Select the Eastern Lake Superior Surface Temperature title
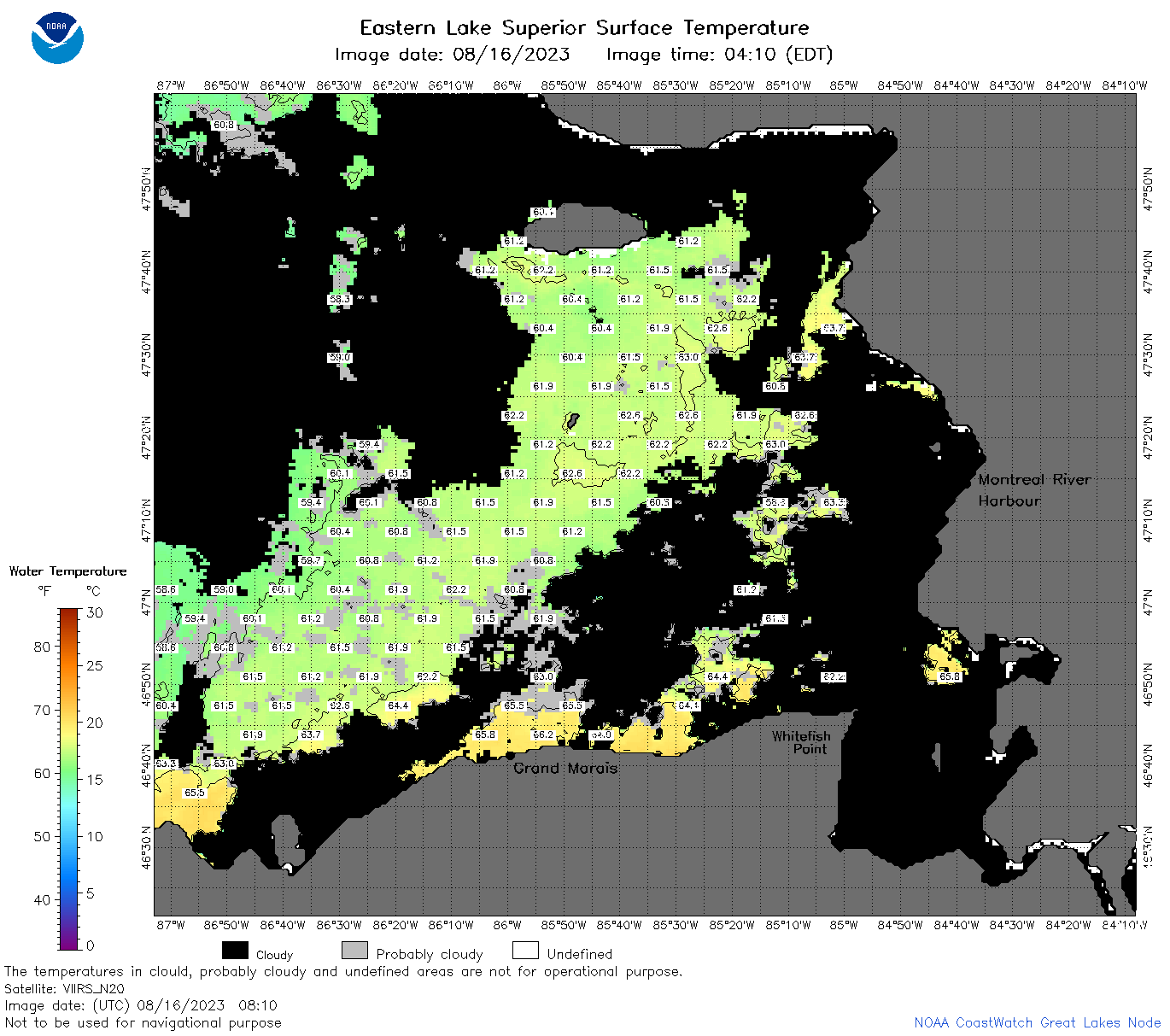The height and width of the screenshot is (1036, 1170). tap(585, 28)
